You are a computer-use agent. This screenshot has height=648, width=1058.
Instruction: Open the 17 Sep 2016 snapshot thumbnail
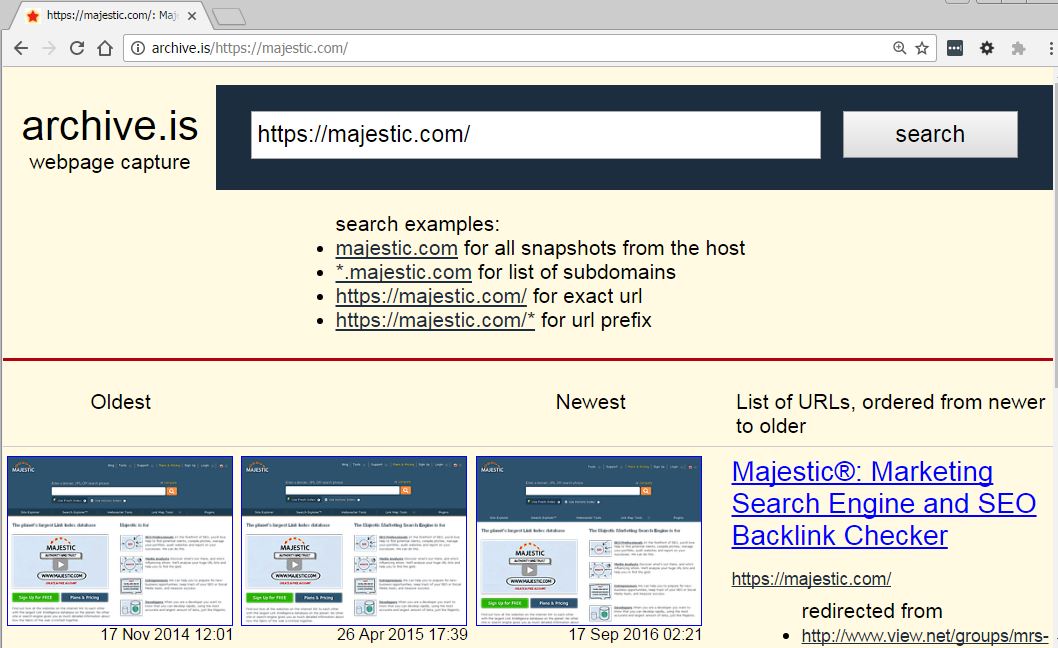(x=589, y=541)
